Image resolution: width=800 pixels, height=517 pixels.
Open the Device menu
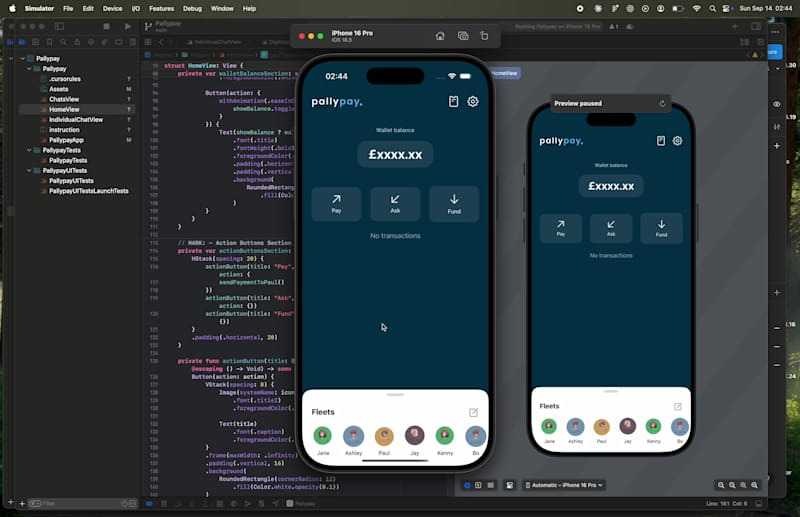point(112,9)
